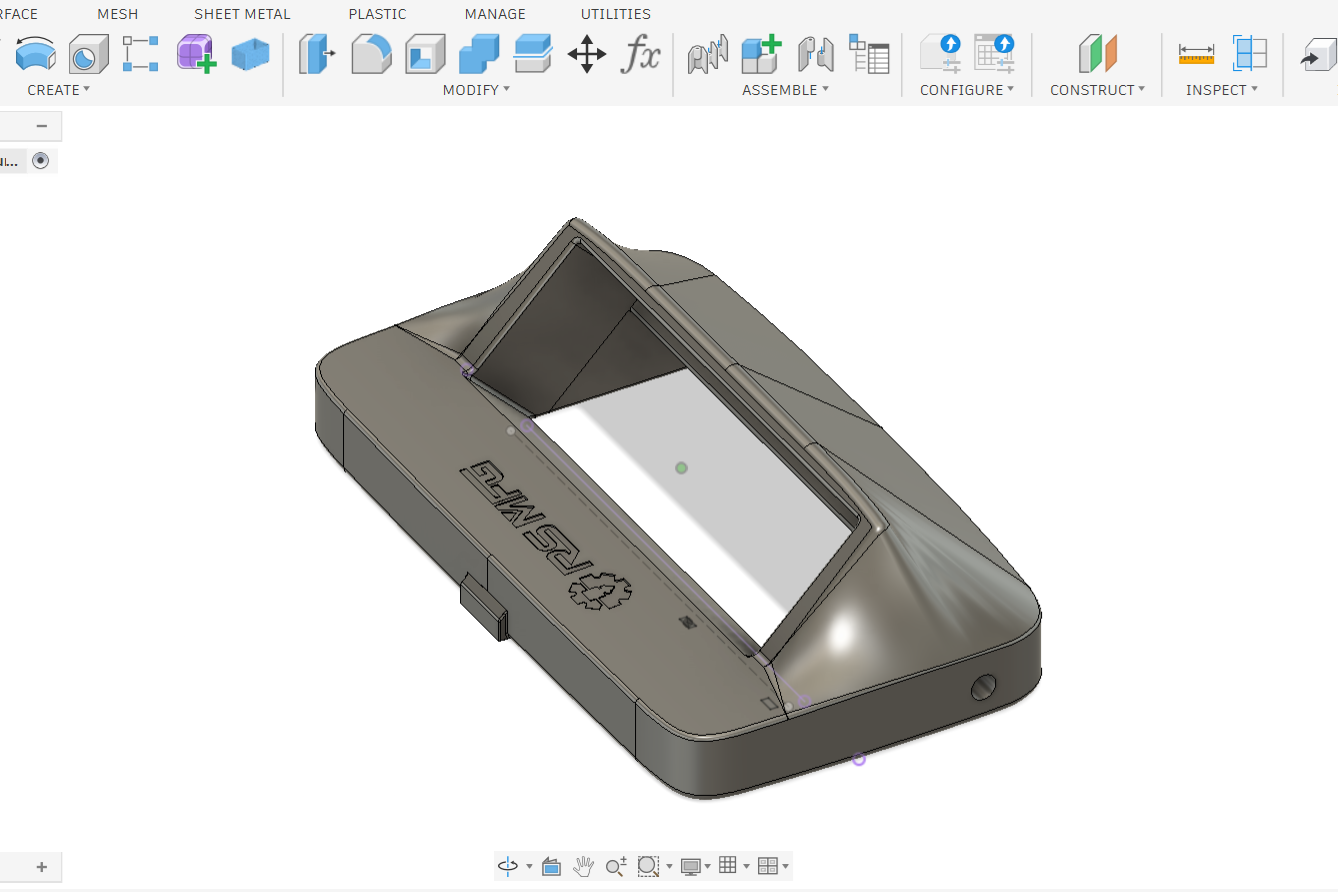Select the Shell tool
The height and width of the screenshot is (892, 1338).
click(x=425, y=57)
